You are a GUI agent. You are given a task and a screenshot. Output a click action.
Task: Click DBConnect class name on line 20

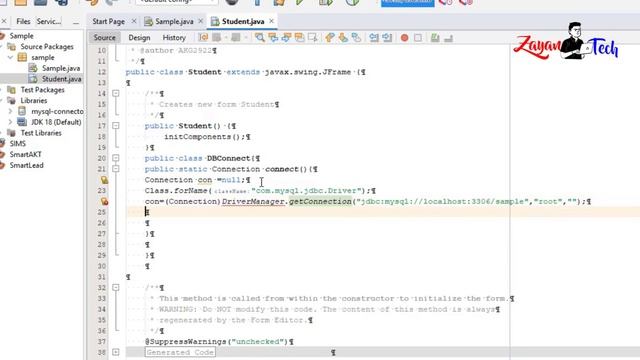coord(229,158)
